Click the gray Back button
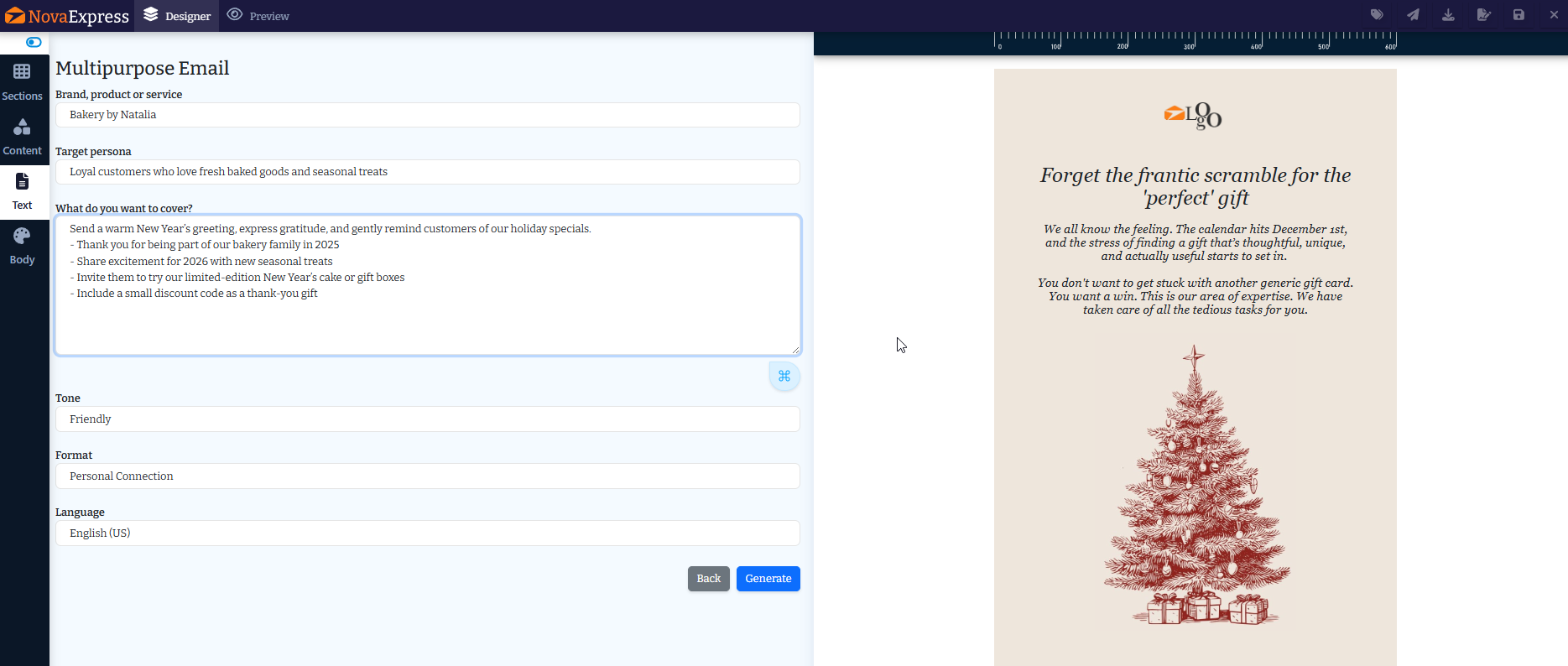The image size is (1568, 666). [708, 579]
